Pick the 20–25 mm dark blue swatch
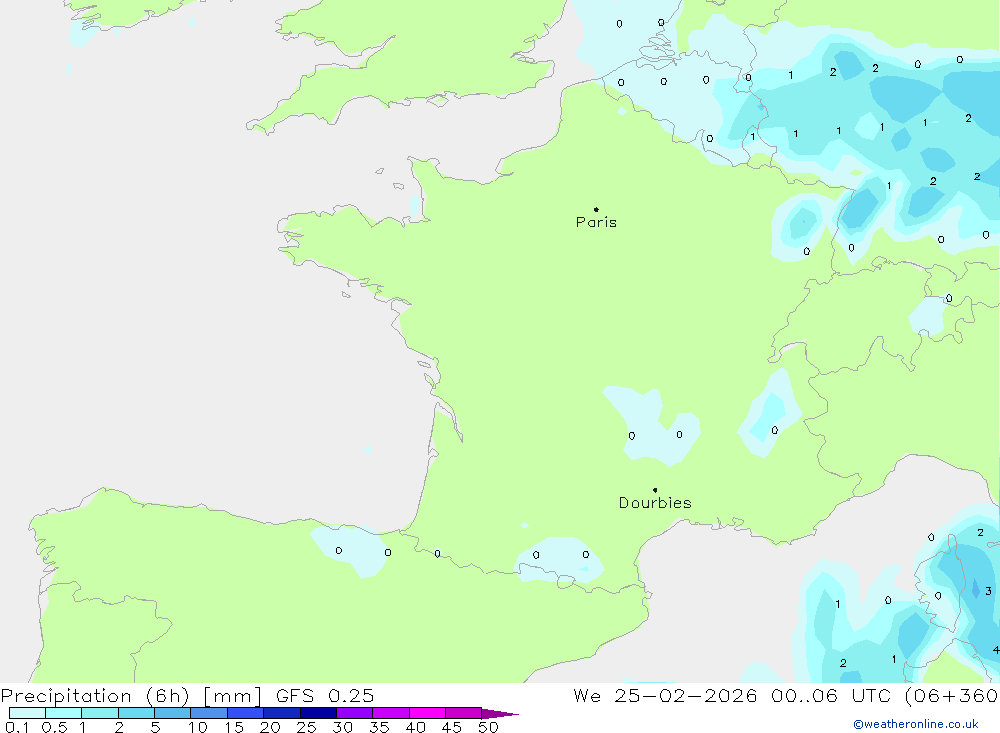This screenshot has width=1000, height=733. coord(282,713)
